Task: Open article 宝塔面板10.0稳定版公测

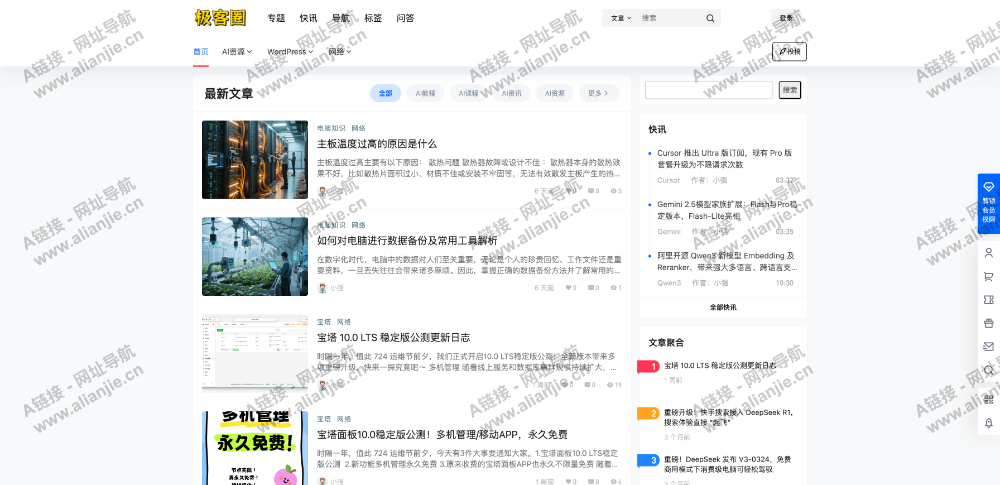Action: [x=442, y=435]
